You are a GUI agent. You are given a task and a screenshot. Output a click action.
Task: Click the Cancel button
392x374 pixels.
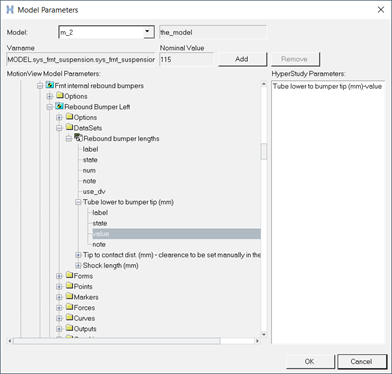tap(362, 361)
